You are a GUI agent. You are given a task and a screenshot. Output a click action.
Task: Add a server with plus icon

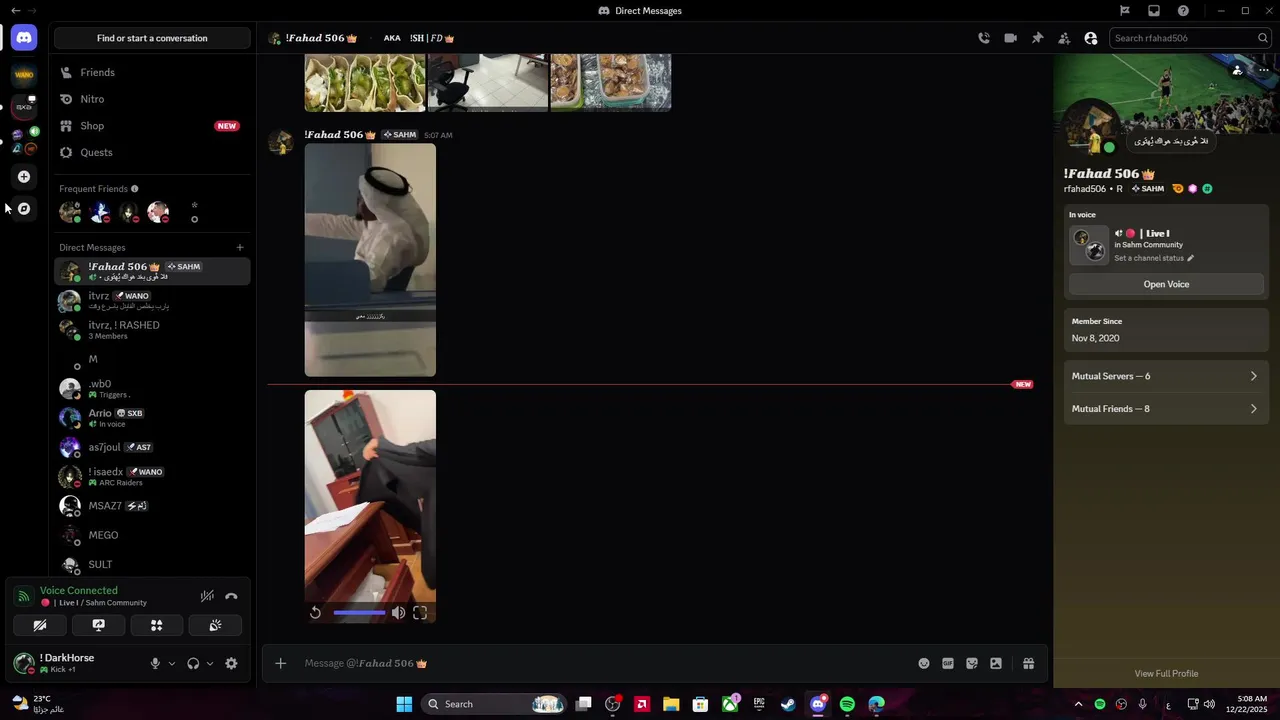[24, 177]
